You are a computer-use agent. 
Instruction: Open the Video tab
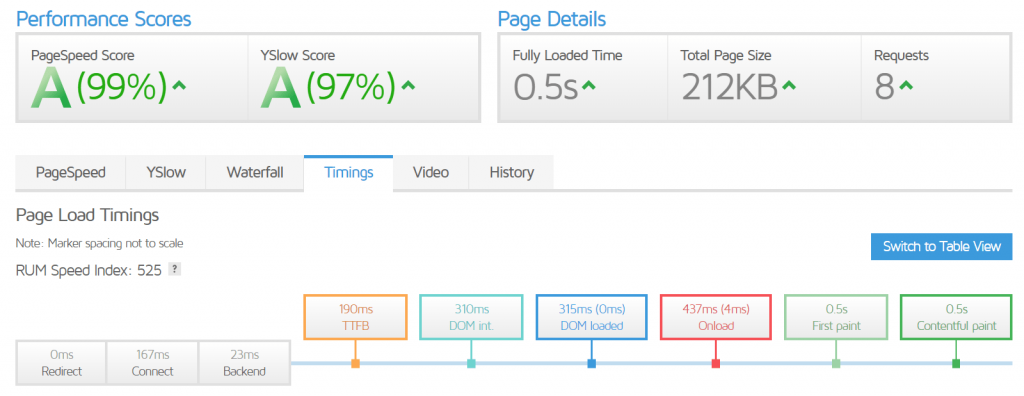(x=431, y=173)
